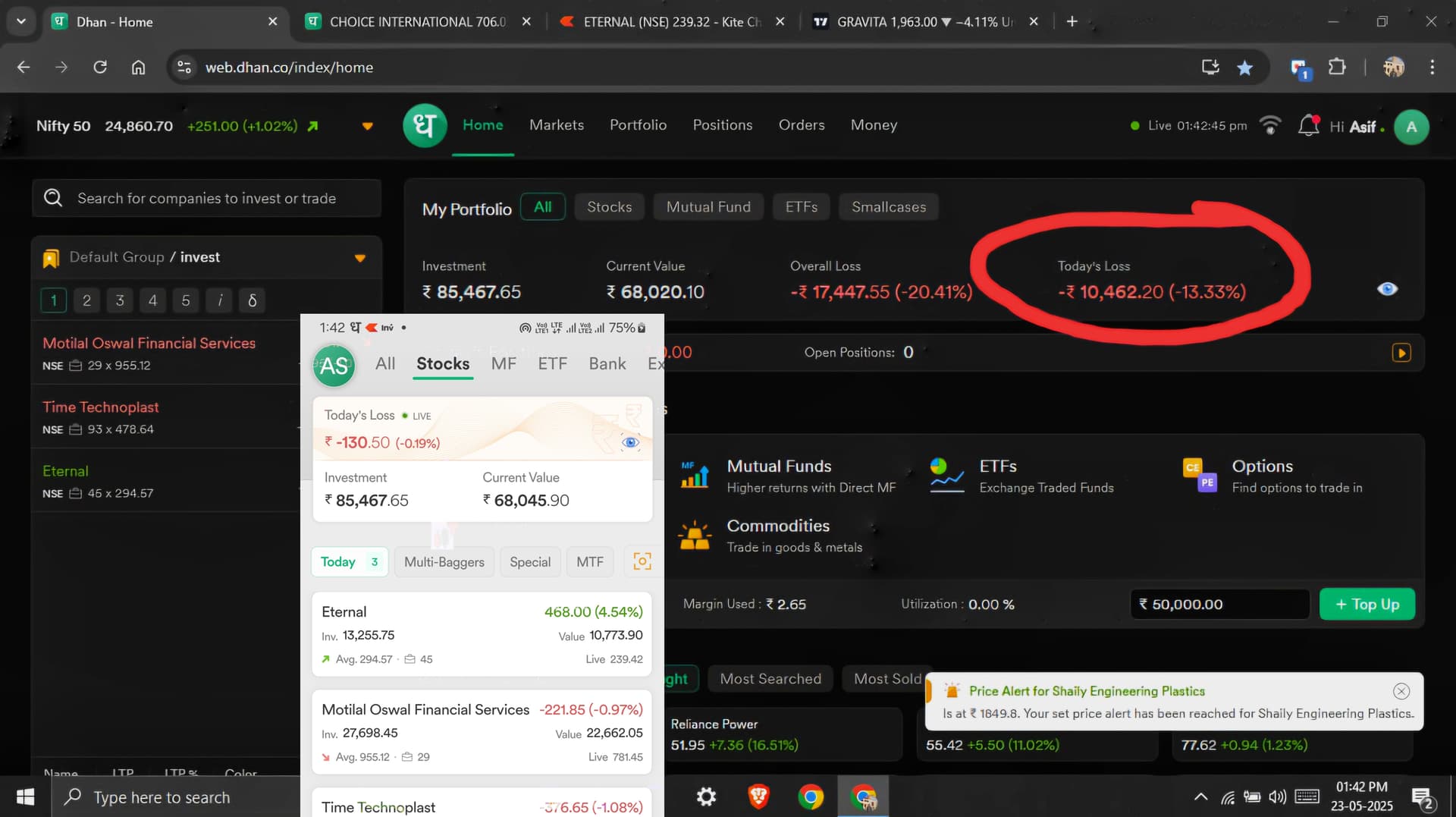
Task: Click the search magnifier icon
Action: pos(53,198)
